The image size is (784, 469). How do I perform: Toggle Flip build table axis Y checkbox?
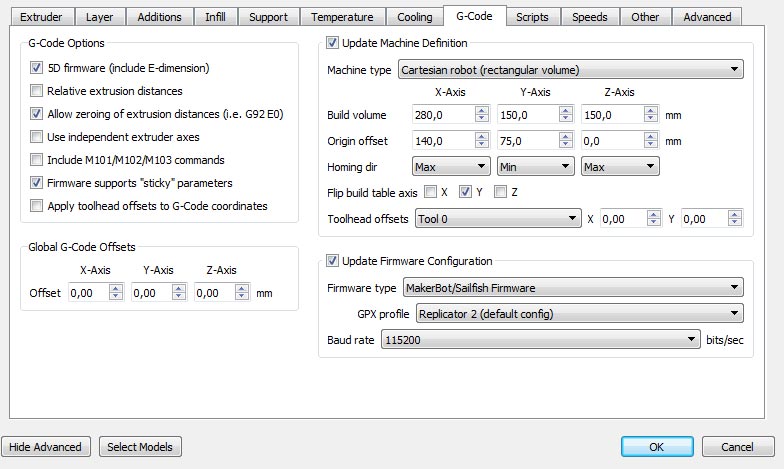pos(465,192)
